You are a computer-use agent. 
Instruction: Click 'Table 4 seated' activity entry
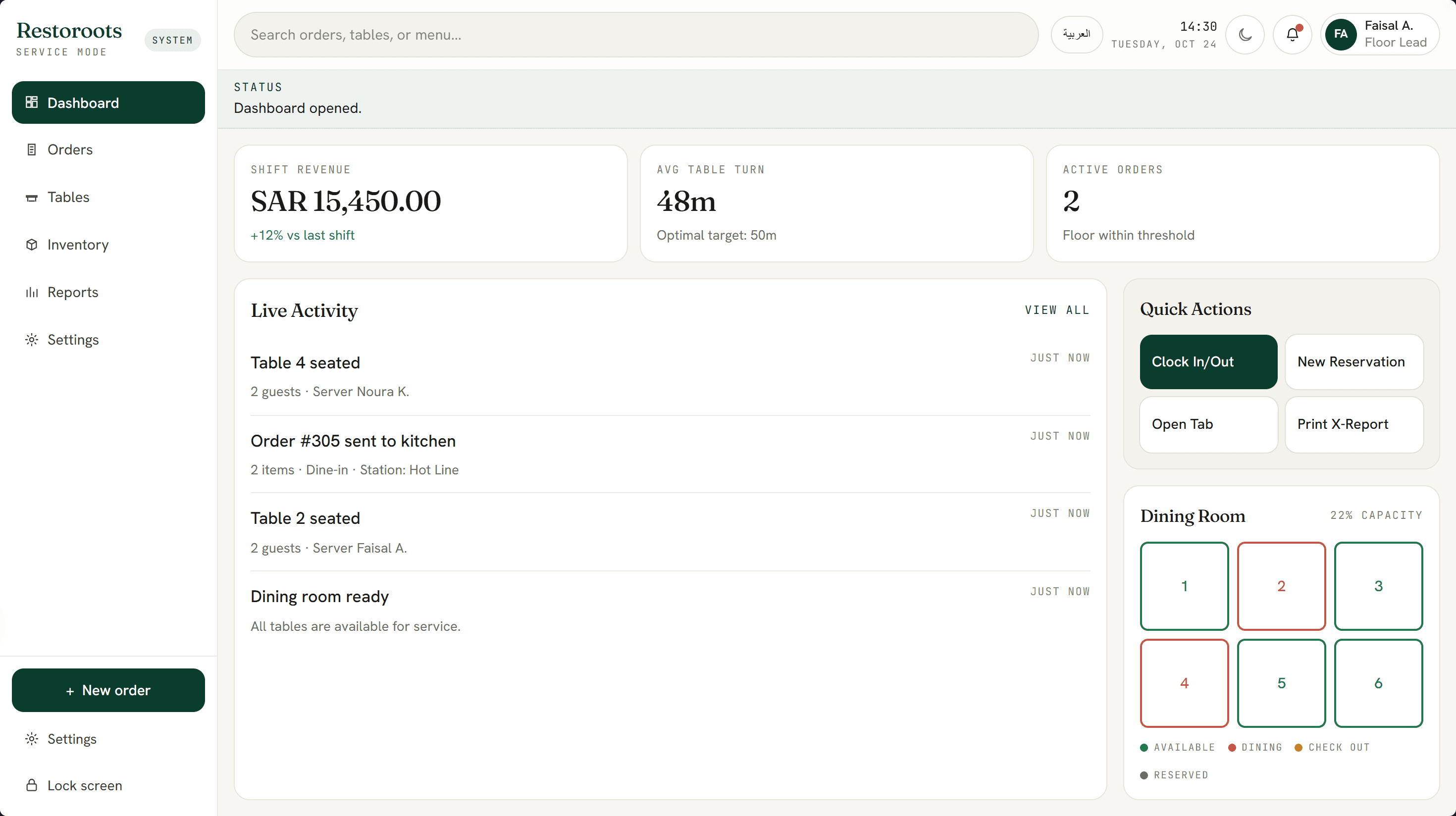(x=671, y=376)
